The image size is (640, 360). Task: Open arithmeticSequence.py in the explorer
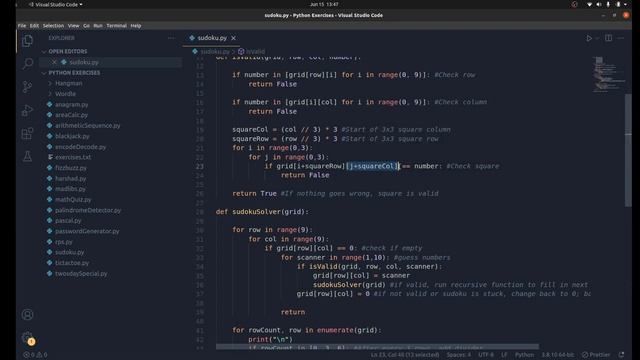88,126
